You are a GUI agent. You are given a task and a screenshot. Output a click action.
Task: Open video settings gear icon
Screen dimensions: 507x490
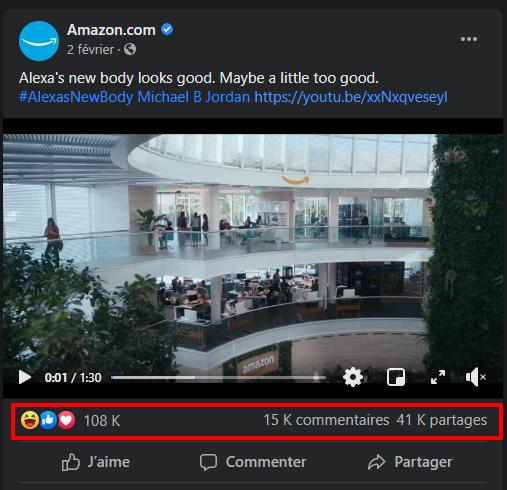coord(353,377)
